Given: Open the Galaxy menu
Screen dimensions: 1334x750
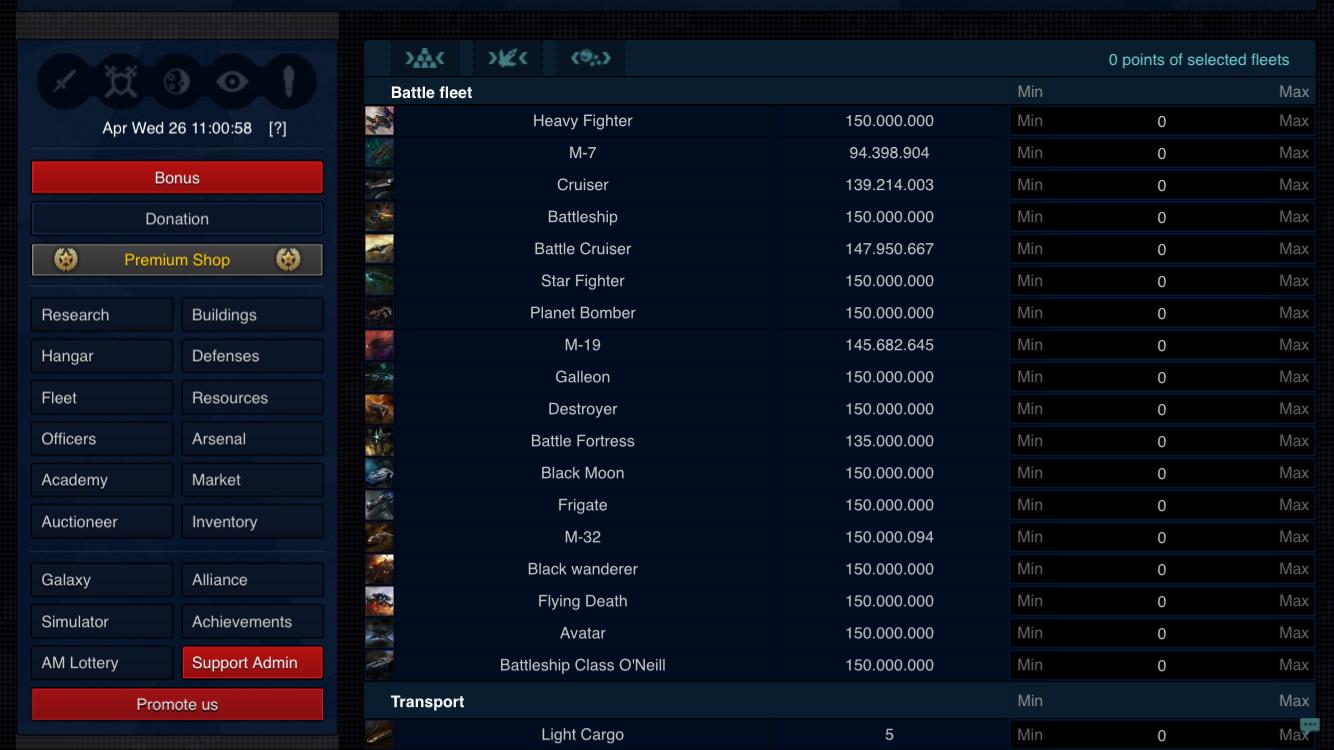Looking at the screenshot, I should point(101,580).
